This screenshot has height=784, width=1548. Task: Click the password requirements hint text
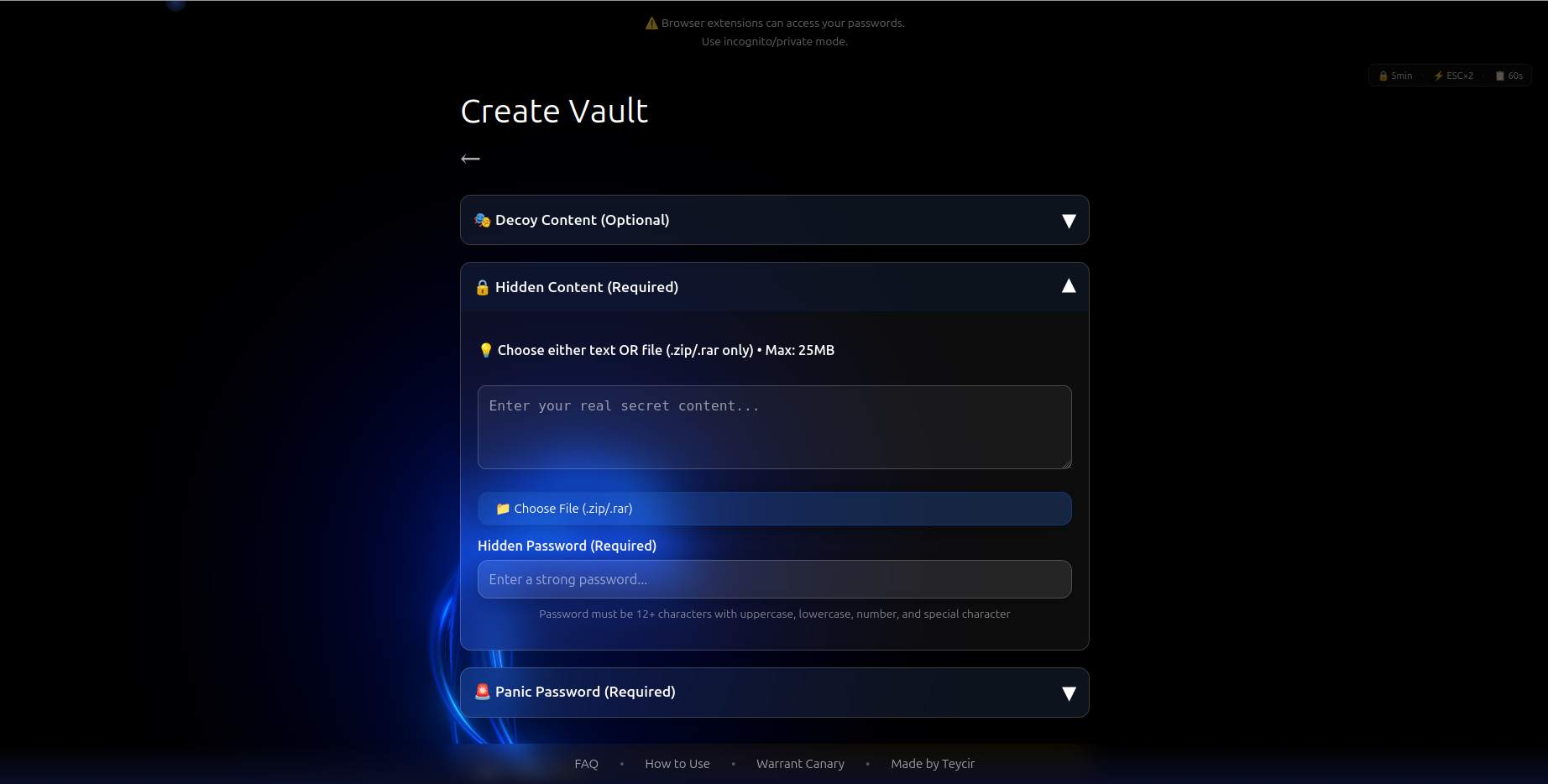point(775,614)
